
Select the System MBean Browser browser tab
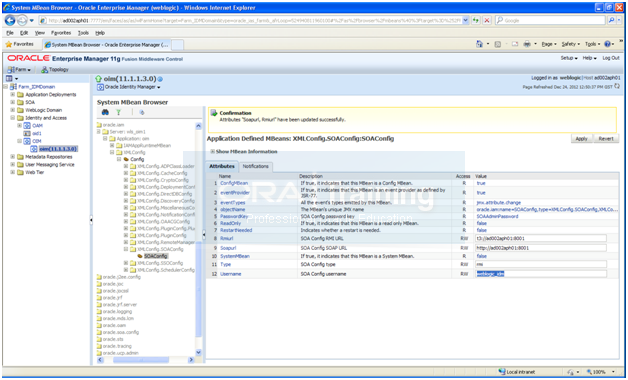click(107, 45)
